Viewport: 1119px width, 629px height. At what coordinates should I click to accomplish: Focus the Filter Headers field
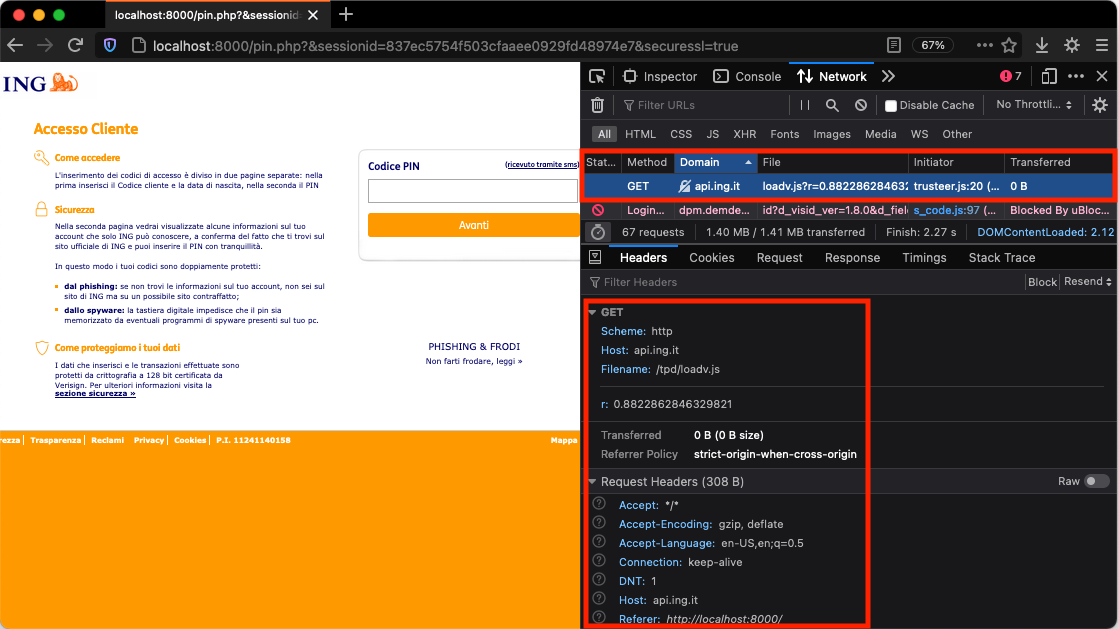804,282
